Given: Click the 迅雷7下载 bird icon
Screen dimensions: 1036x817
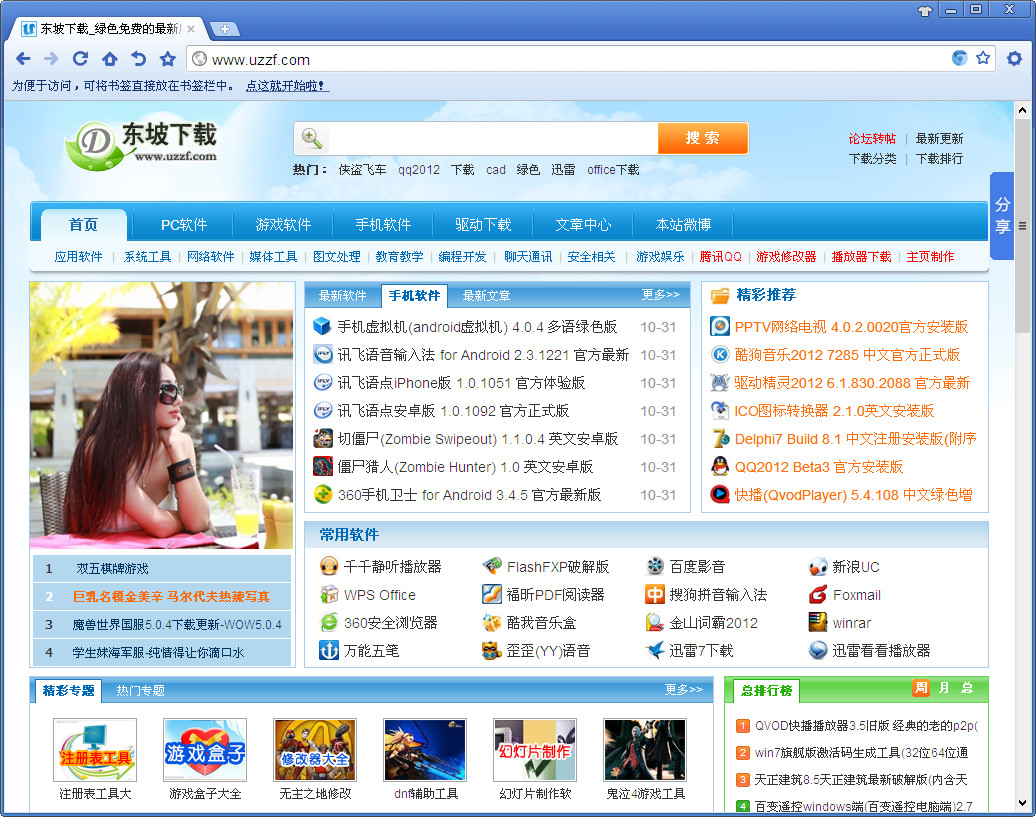Looking at the screenshot, I should 654,650.
